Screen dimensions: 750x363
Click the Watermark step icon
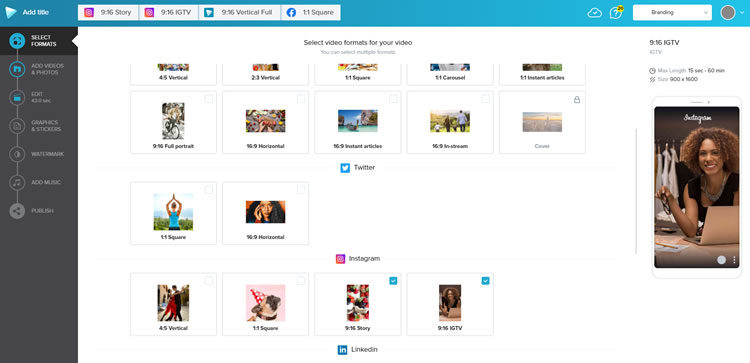(17, 154)
